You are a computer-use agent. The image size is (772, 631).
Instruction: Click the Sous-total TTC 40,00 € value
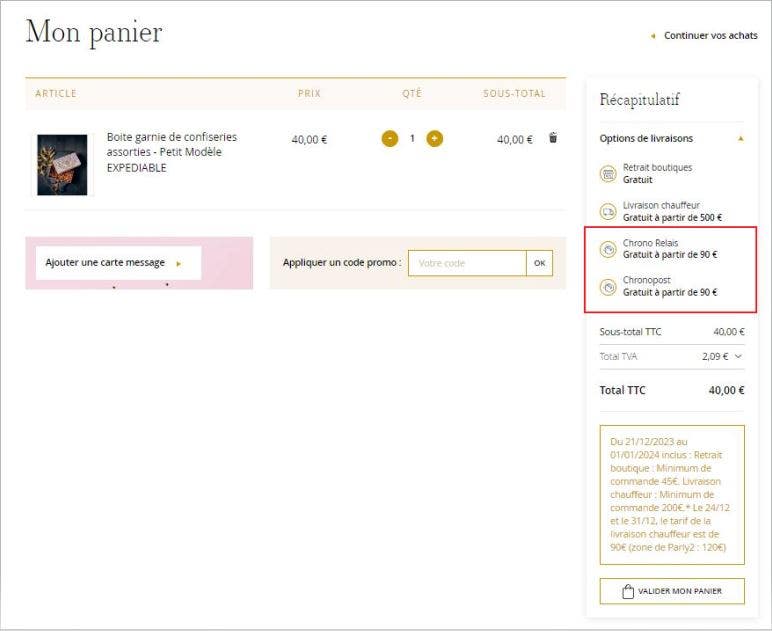point(729,332)
